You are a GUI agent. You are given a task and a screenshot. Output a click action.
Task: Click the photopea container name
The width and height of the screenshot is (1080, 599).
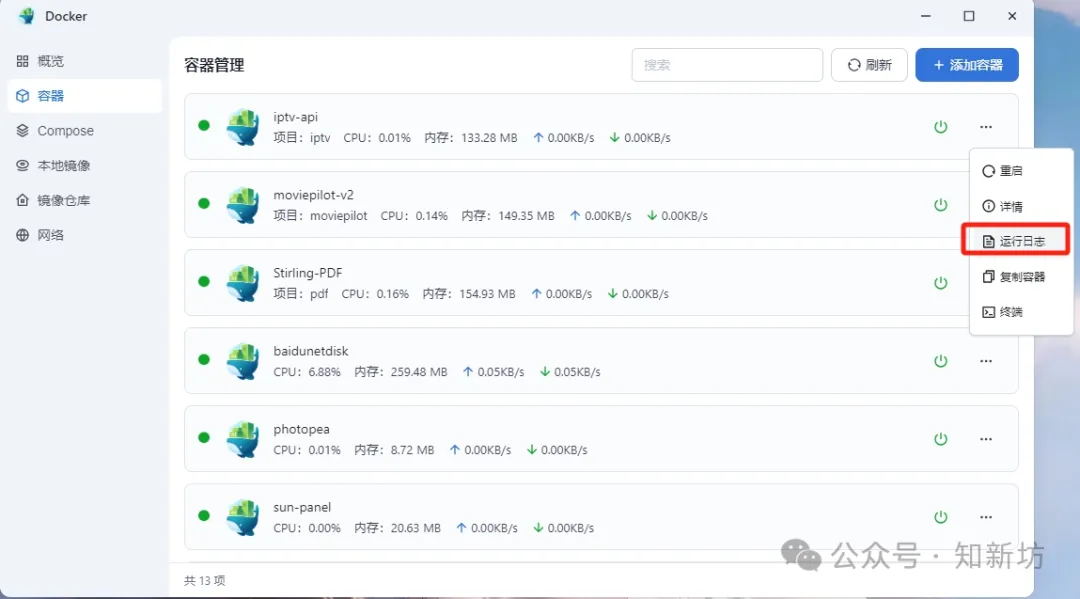tap(302, 429)
